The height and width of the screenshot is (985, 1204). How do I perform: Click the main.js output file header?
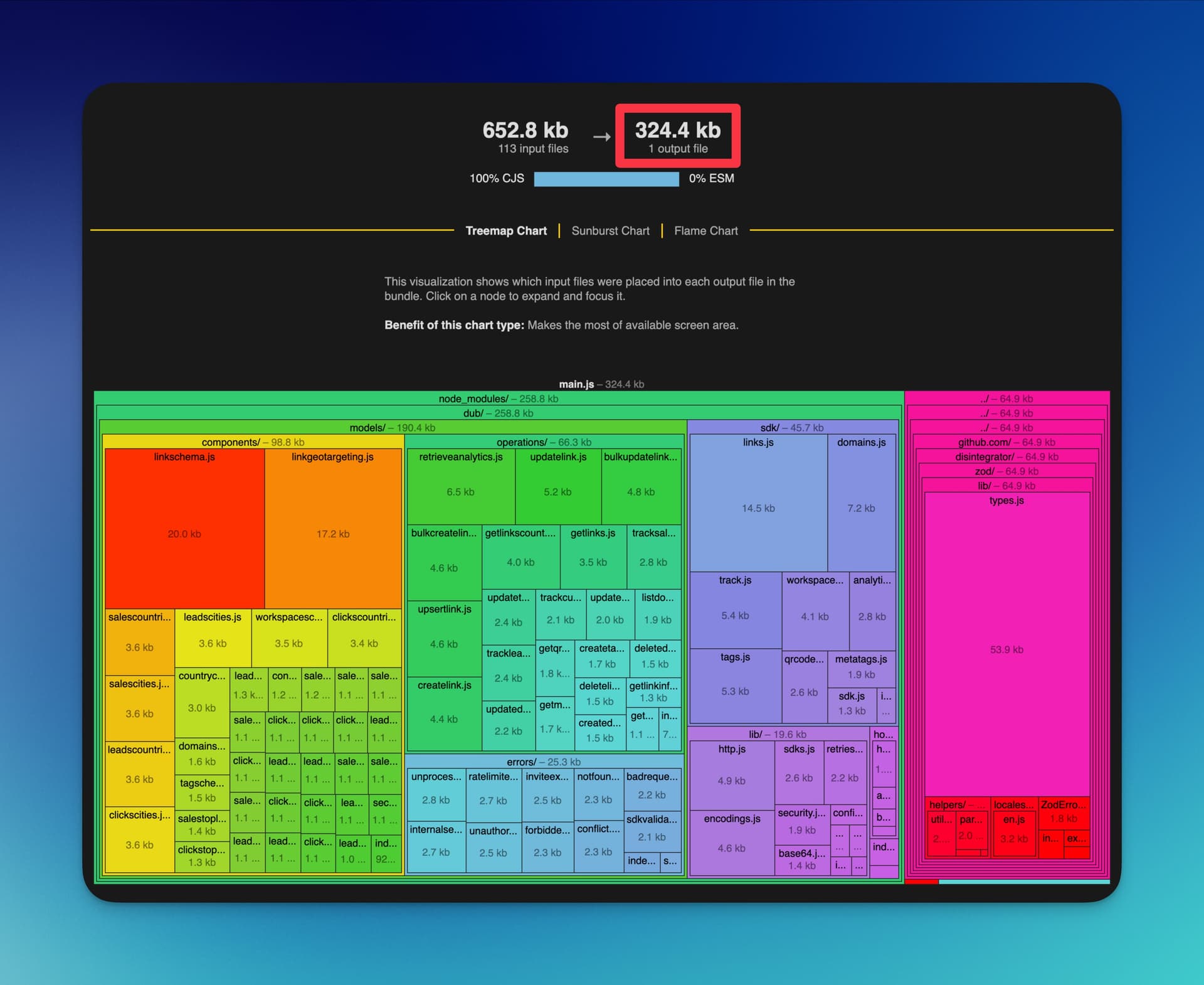coord(602,385)
